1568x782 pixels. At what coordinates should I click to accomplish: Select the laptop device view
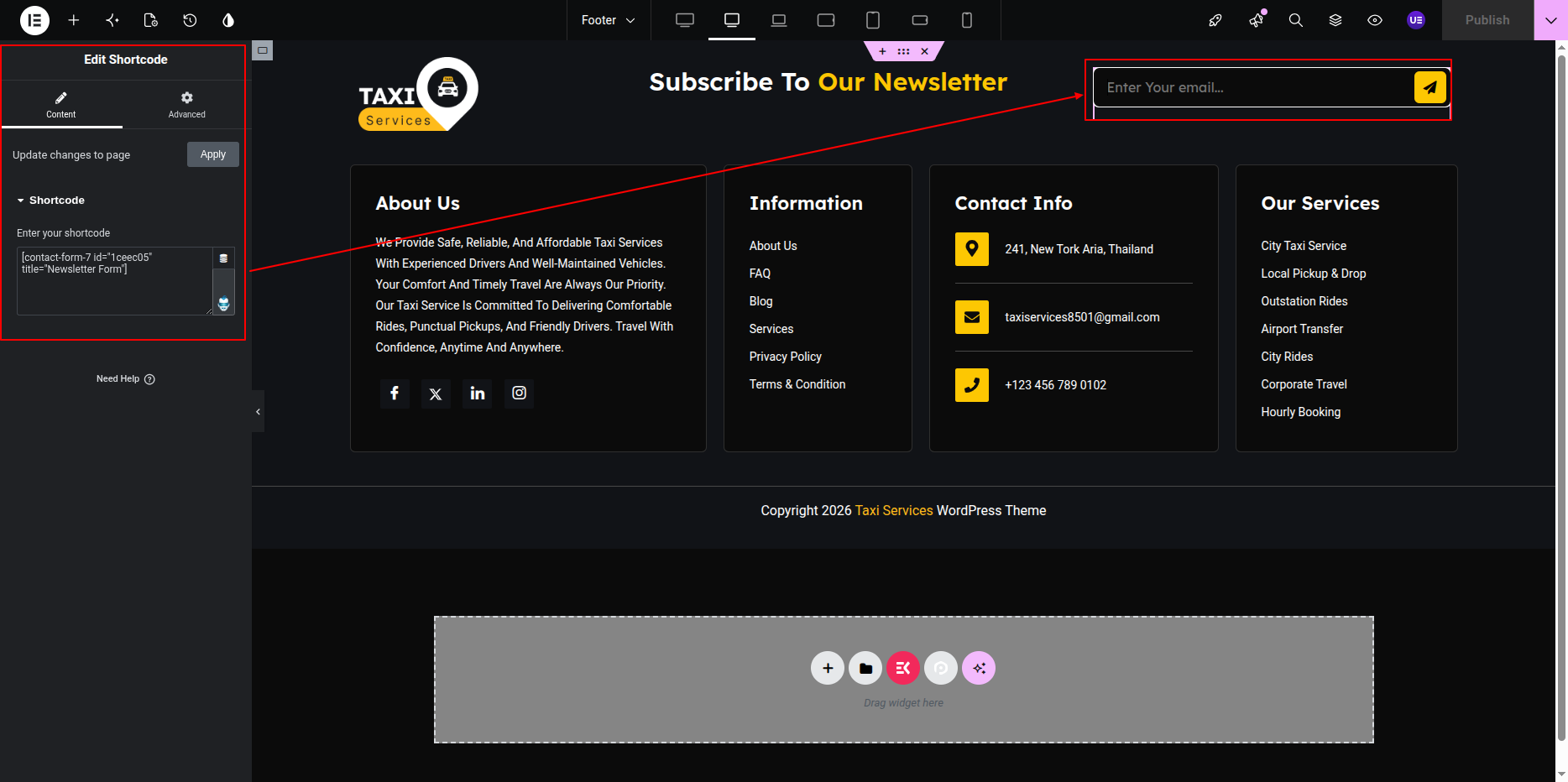click(x=779, y=20)
